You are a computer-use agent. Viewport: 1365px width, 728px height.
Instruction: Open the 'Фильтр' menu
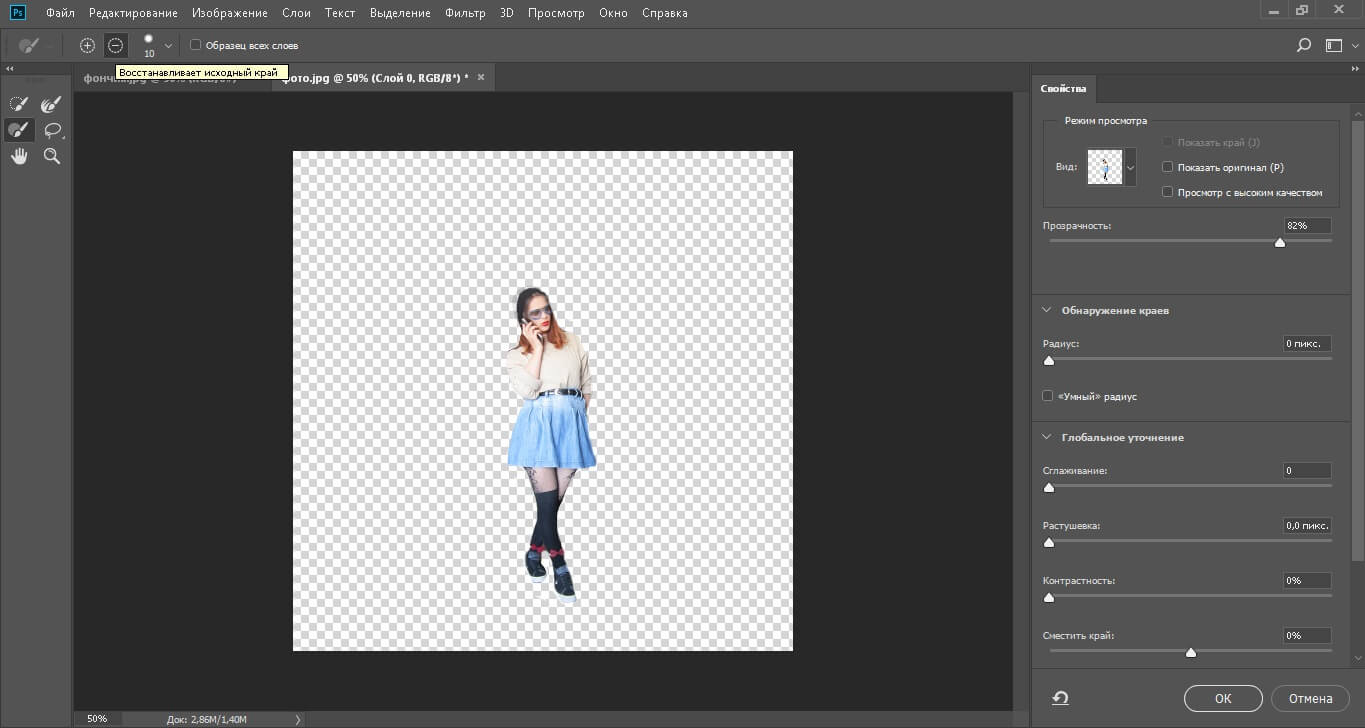pos(464,13)
